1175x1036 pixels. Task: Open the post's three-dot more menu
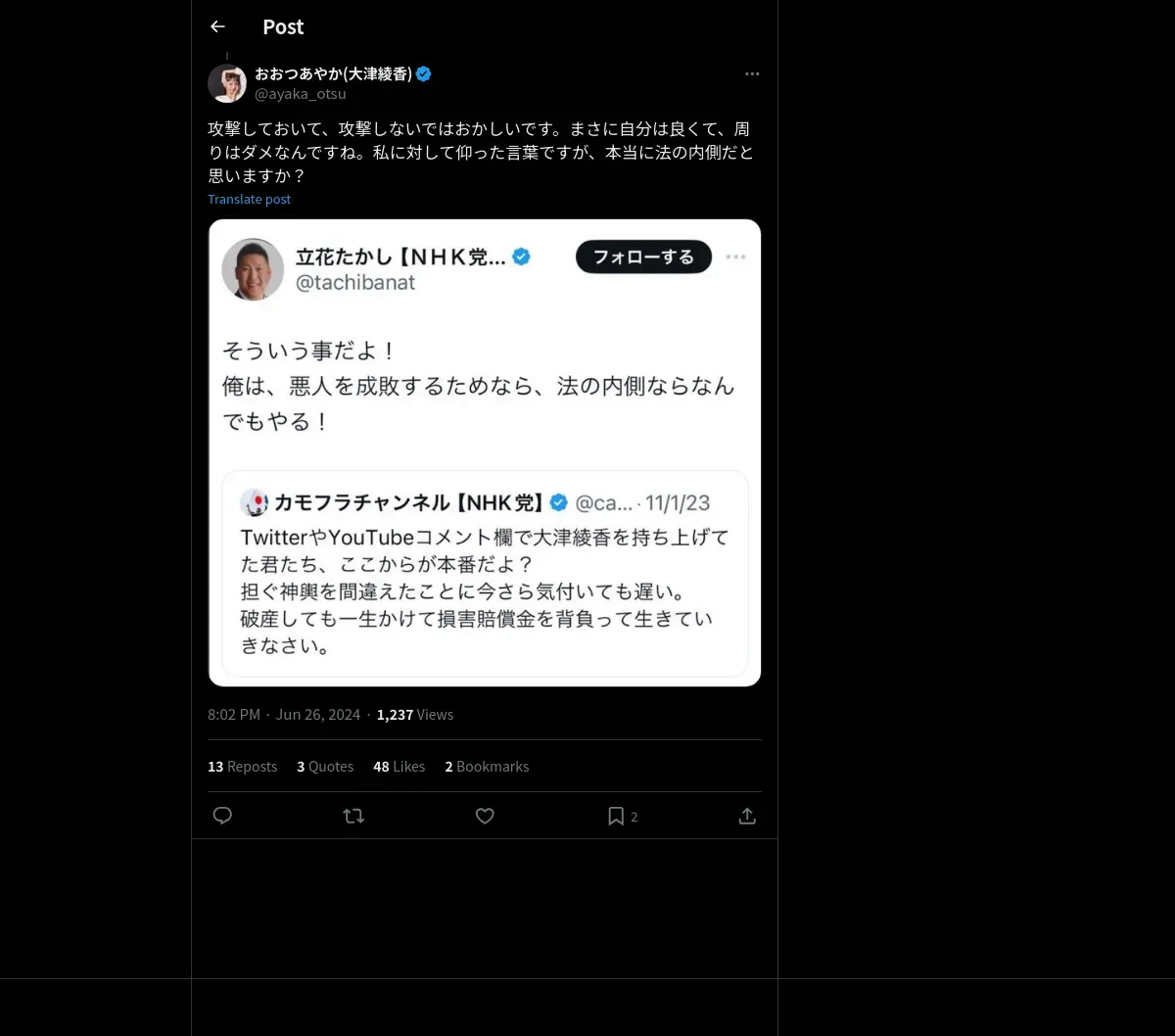click(752, 73)
